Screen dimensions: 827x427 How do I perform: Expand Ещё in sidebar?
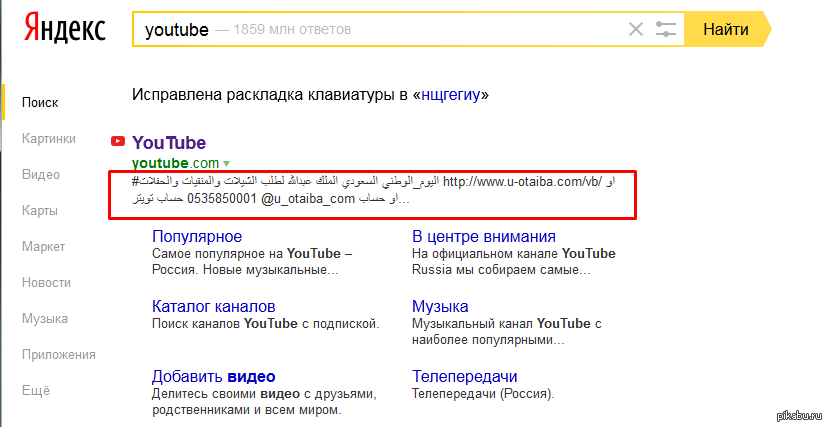tap(36, 391)
